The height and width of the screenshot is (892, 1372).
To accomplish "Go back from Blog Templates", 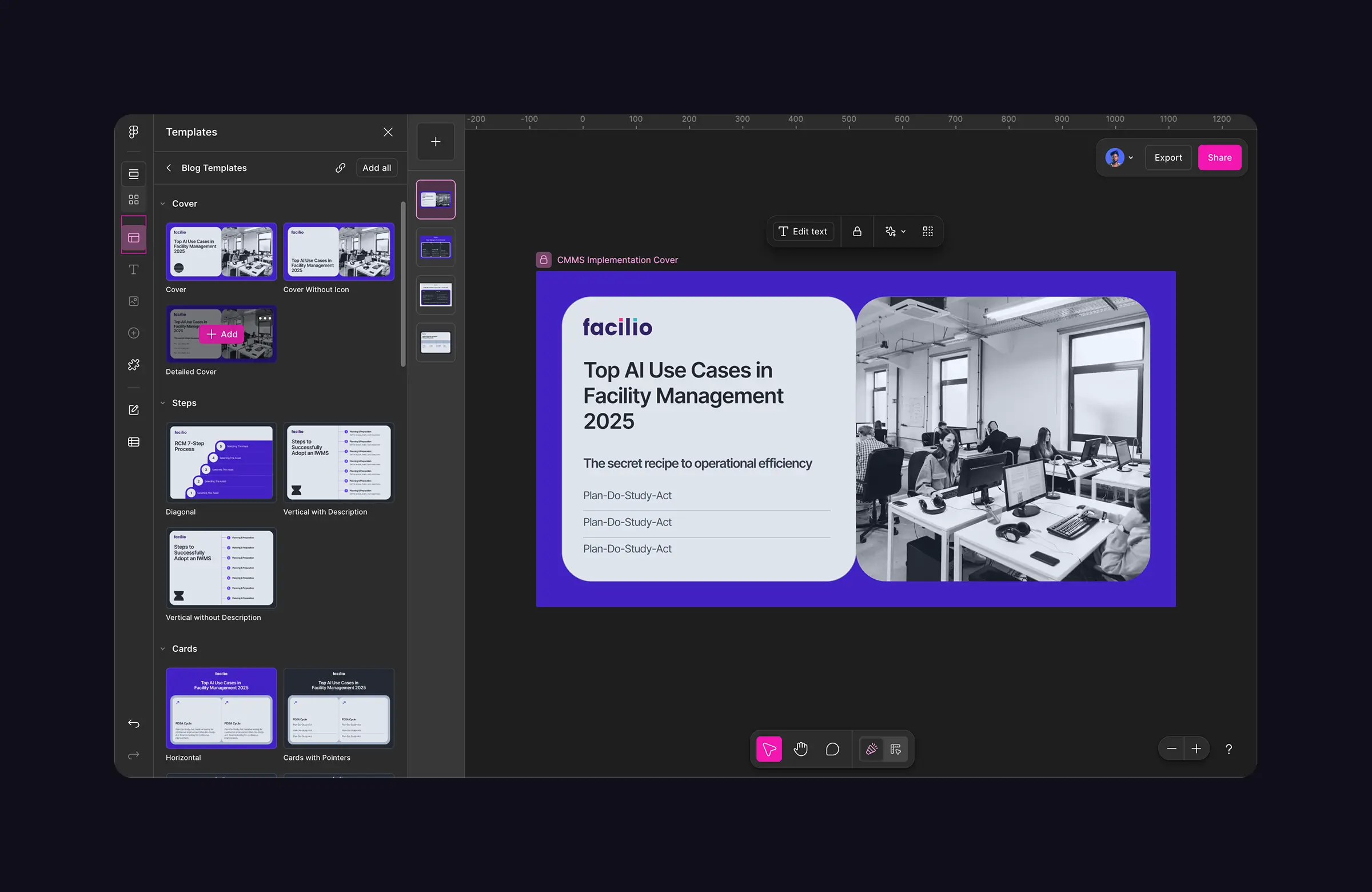I will pos(169,168).
